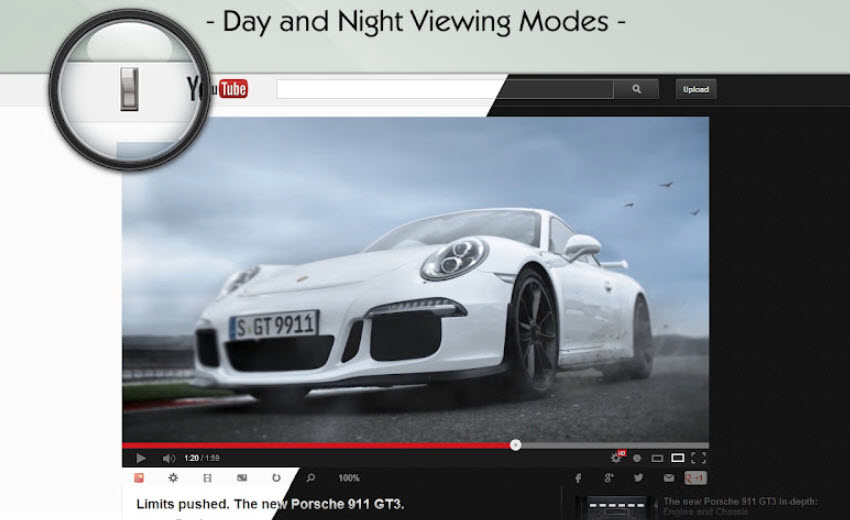Click the red options icon below player

[x=139, y=478]
